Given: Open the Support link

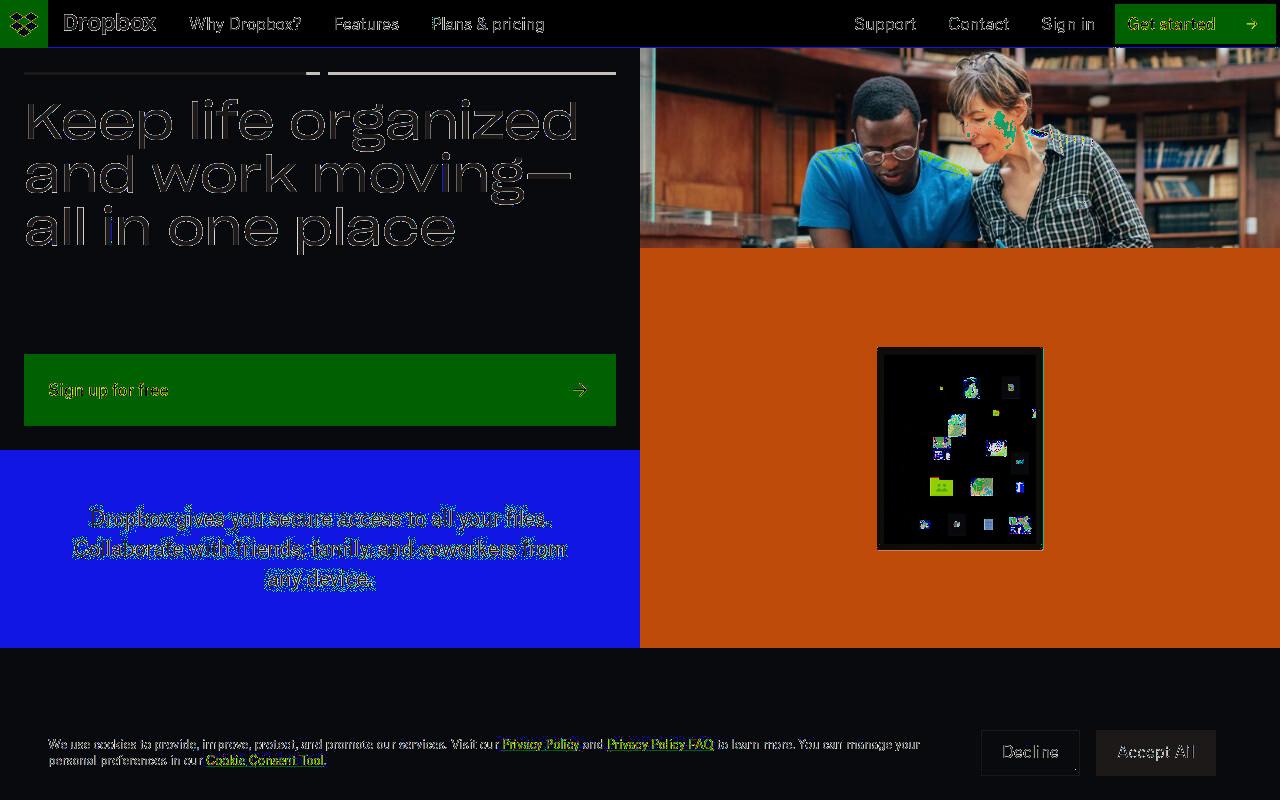Looking at the screenshot, I should pos(885,24).
